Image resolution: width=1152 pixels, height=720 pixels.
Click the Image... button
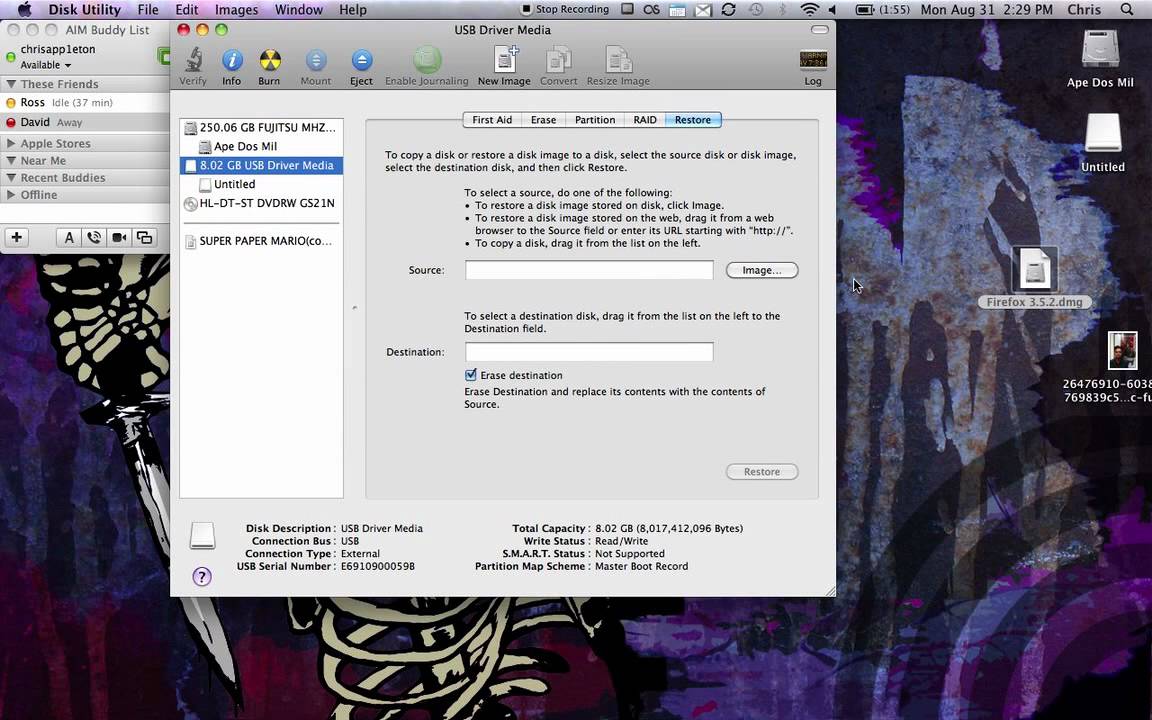coord(762,270)
